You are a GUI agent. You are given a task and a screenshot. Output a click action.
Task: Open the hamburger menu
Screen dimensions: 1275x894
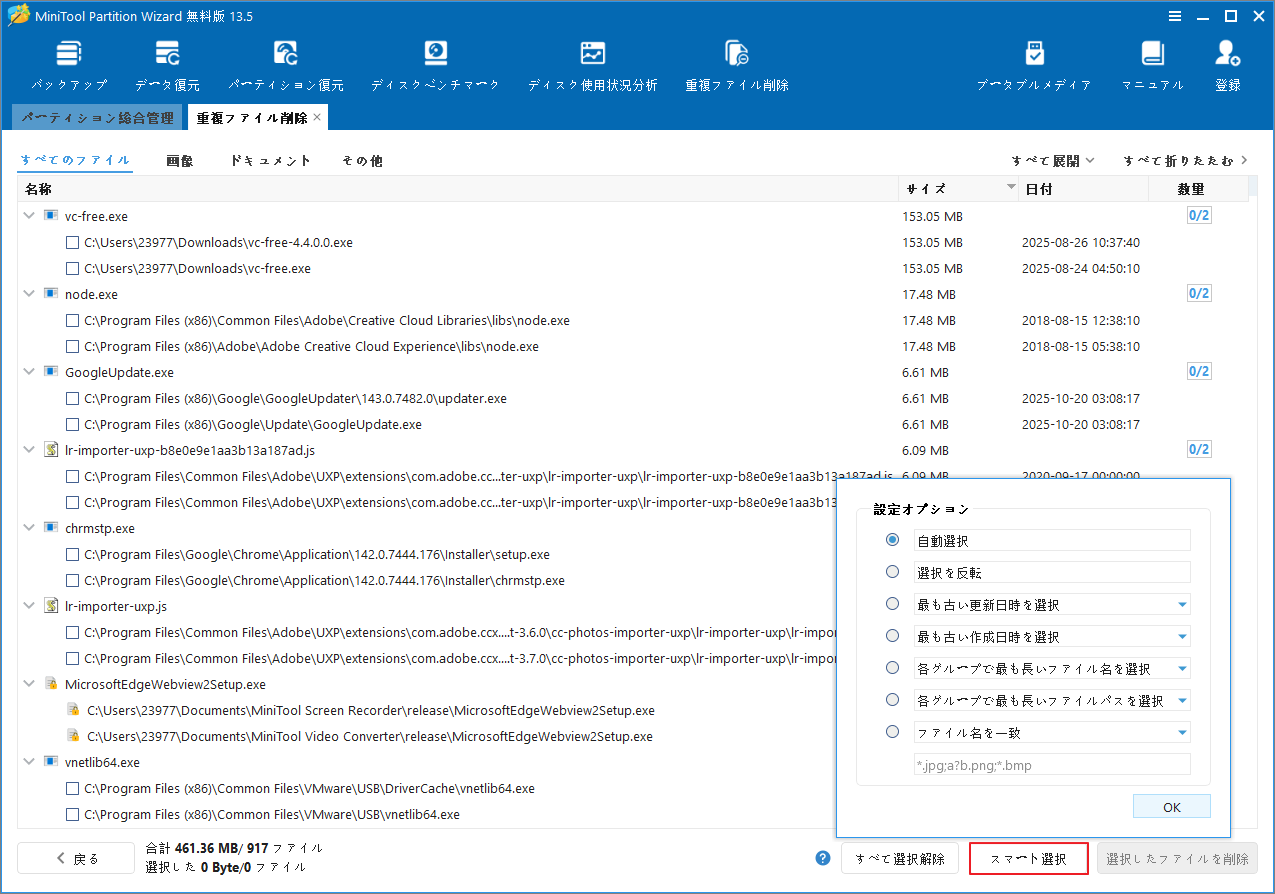pos(1174,16)
